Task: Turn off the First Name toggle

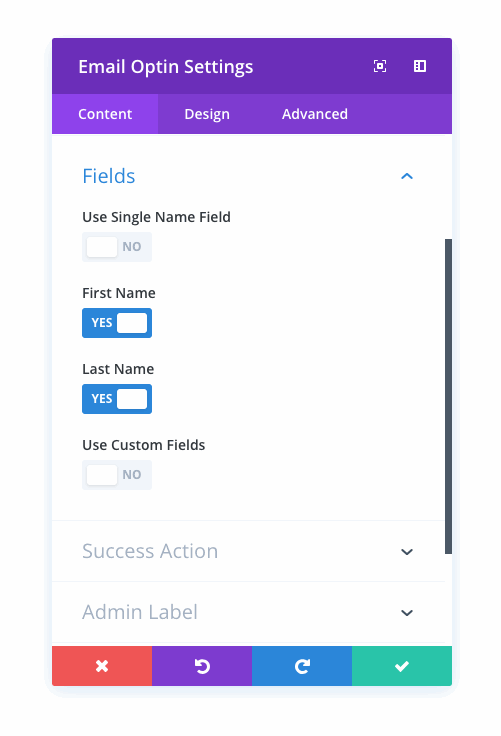Action: pos(117,323)
